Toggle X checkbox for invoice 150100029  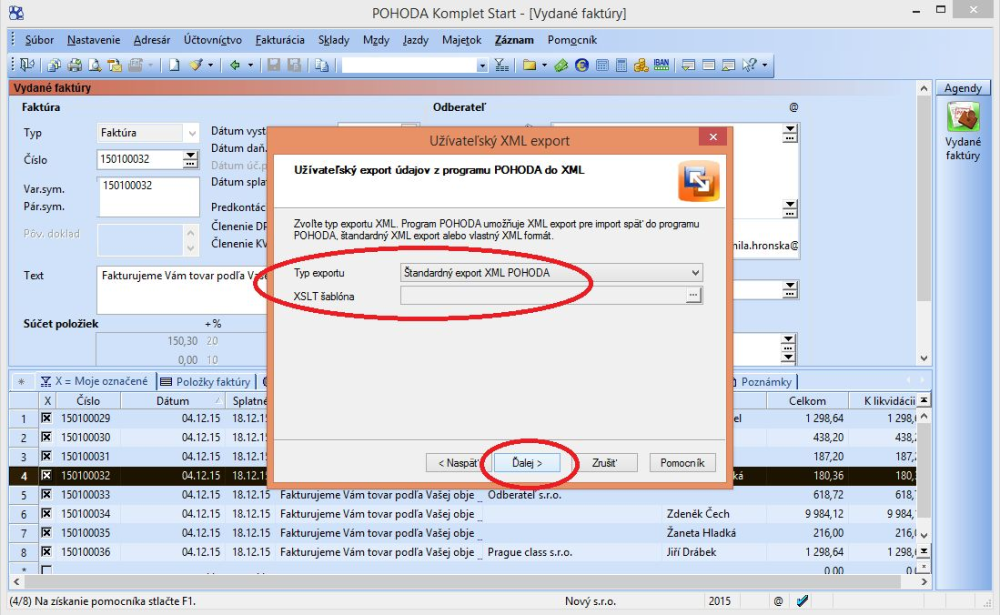point(47,419)
